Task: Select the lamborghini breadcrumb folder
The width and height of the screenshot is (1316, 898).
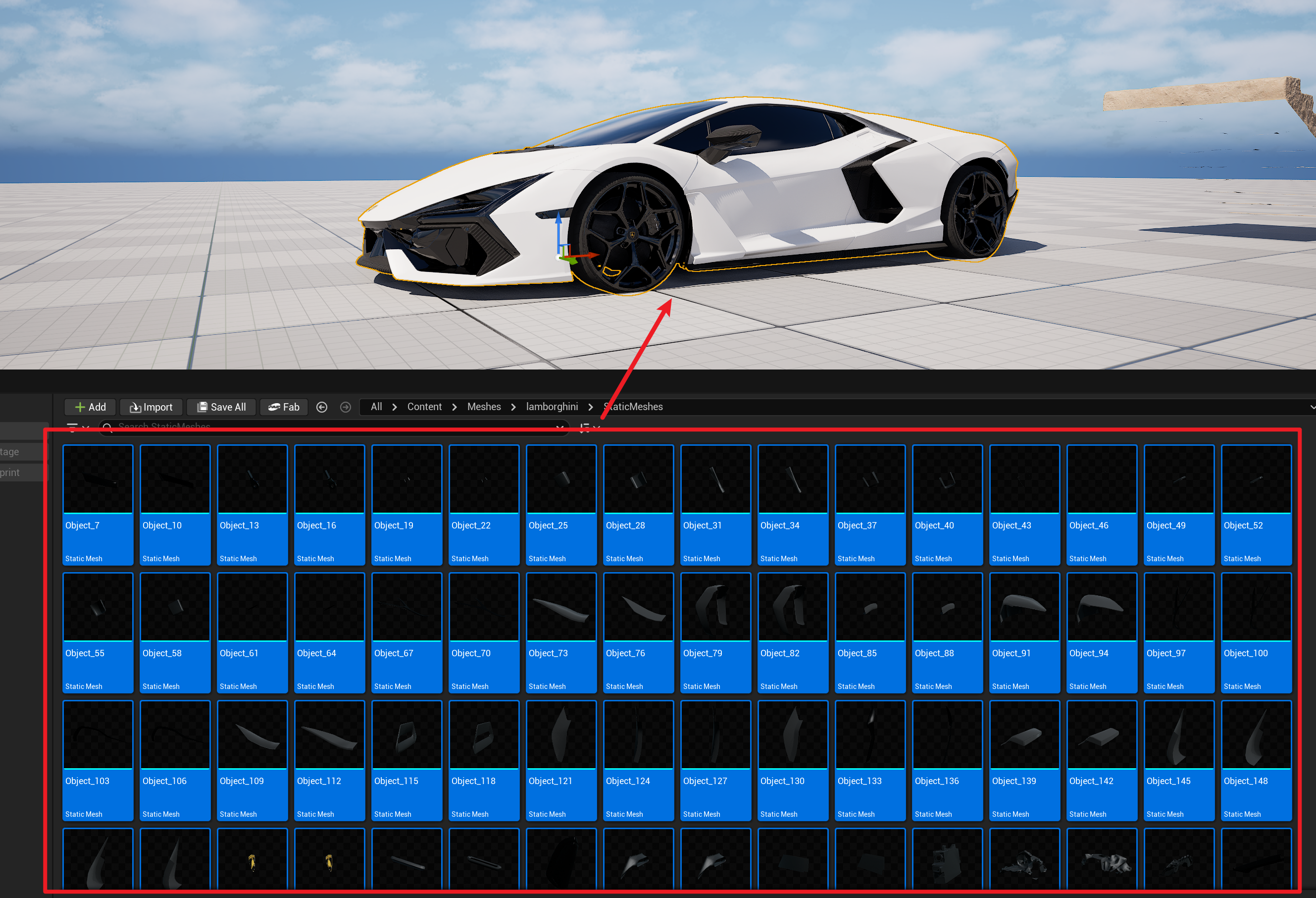Action: [x=552, y=407]
